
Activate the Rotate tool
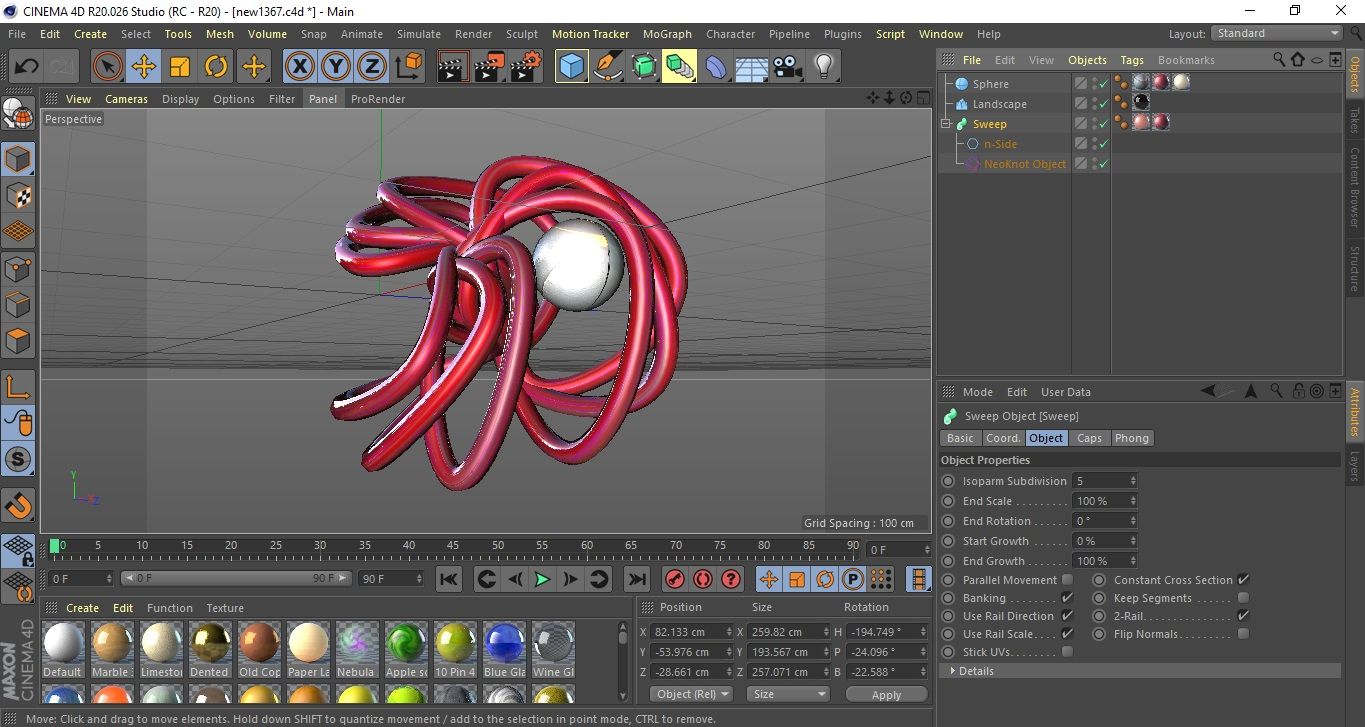tap(216, 67)
